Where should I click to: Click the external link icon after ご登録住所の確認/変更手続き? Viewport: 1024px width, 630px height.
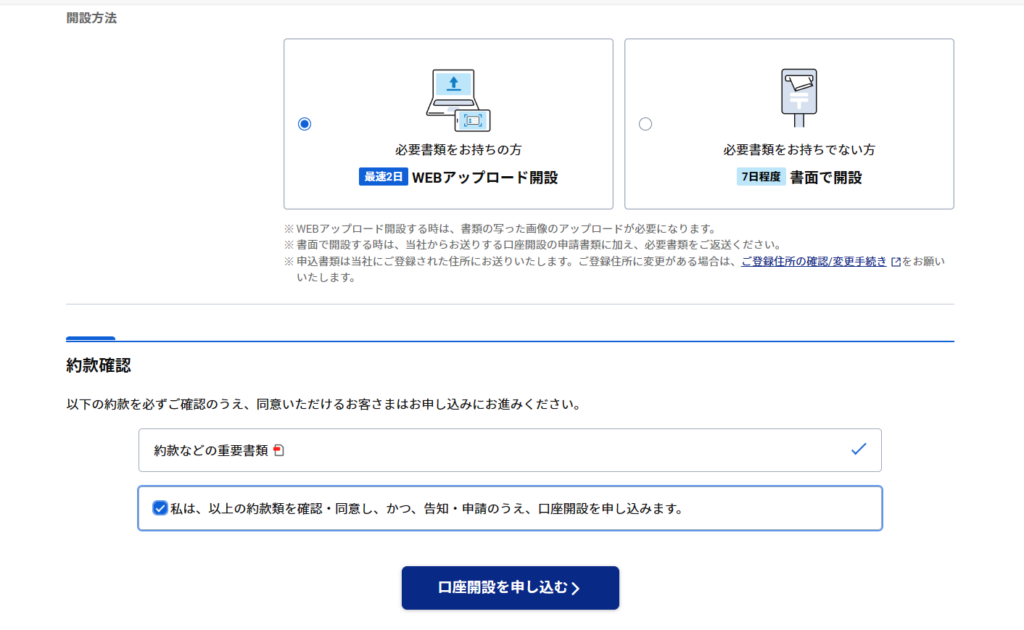[896, 262]
